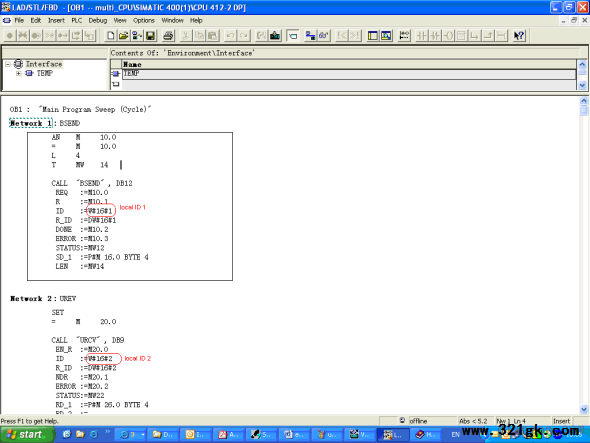Print using the printer toolbar icon
Viewport: 590px width, 443px height.
pyautogui.click(x=168, y=36)
